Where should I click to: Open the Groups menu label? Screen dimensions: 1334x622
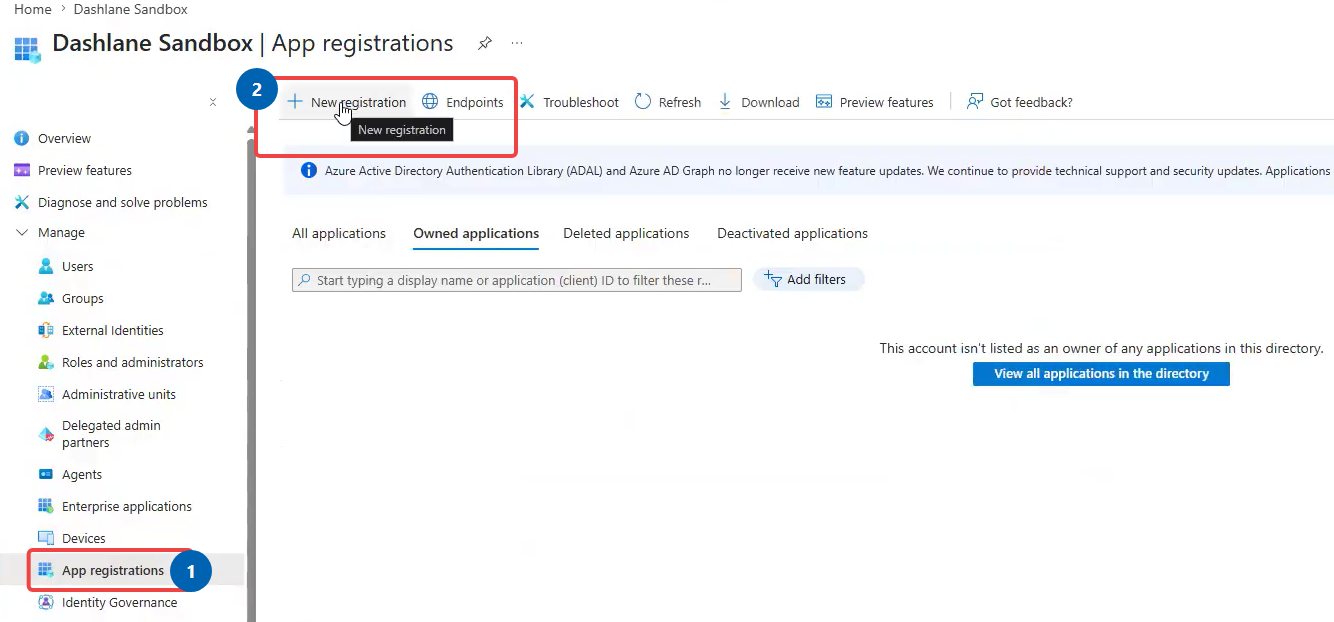click(x=82, y=298)
